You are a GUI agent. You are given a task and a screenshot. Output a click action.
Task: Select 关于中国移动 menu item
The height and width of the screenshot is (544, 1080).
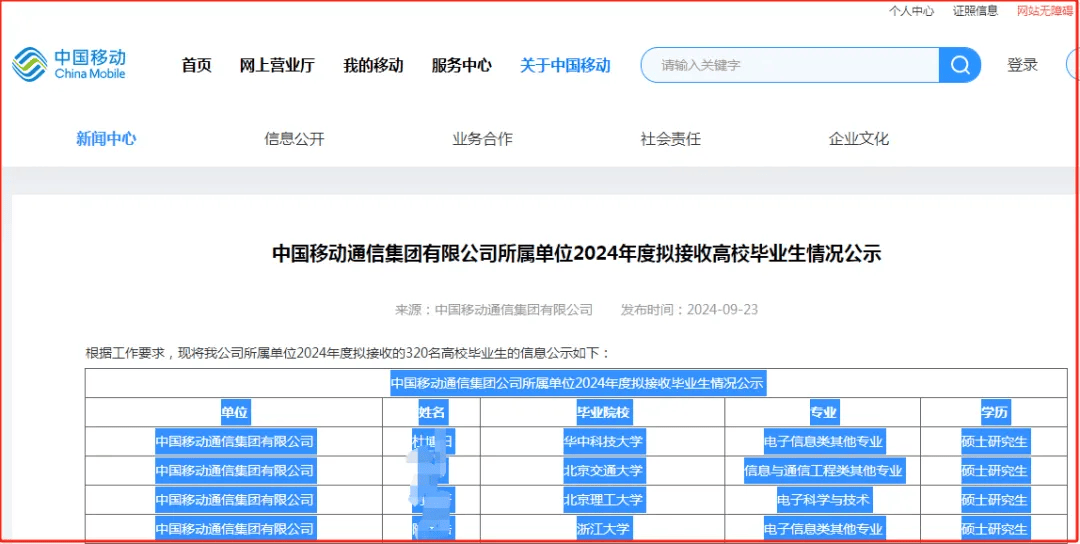[x=565, y=65]
